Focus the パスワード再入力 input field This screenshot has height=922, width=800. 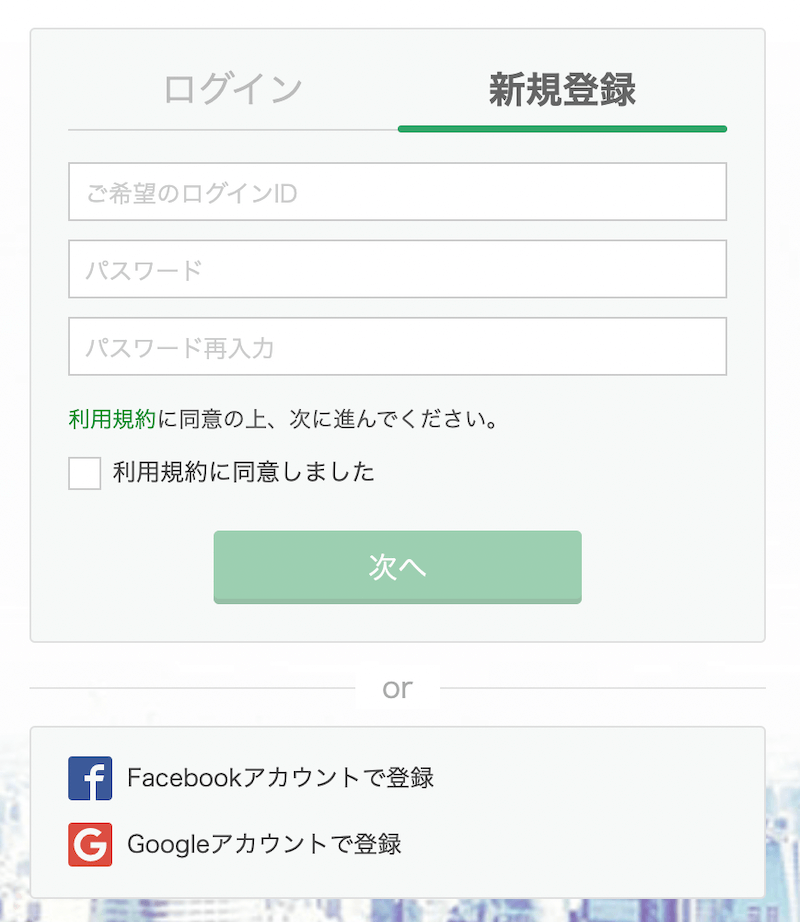[397, 346]
